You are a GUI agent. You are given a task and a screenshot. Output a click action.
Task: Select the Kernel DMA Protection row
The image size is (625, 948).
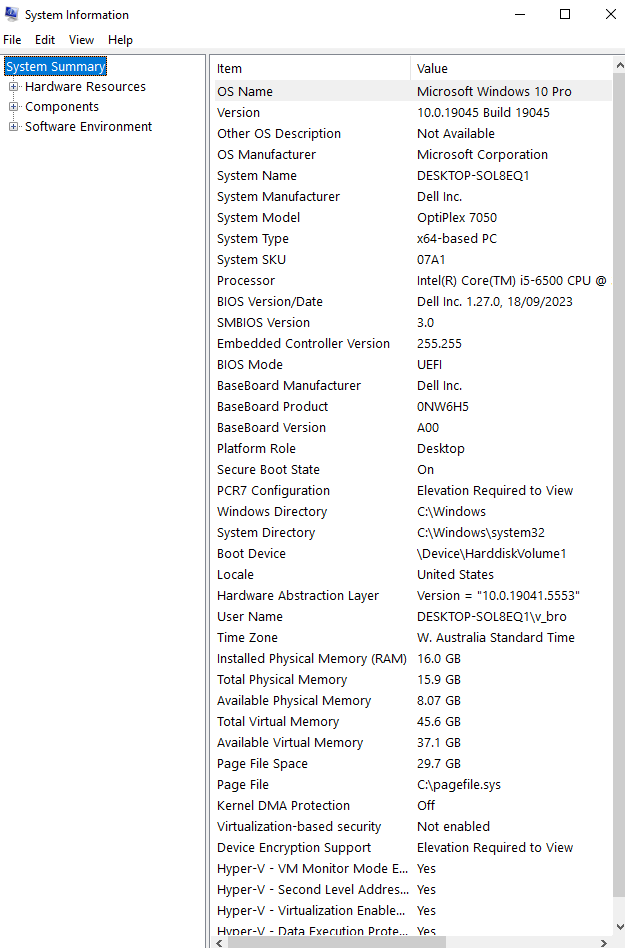[x=411, y=805]
